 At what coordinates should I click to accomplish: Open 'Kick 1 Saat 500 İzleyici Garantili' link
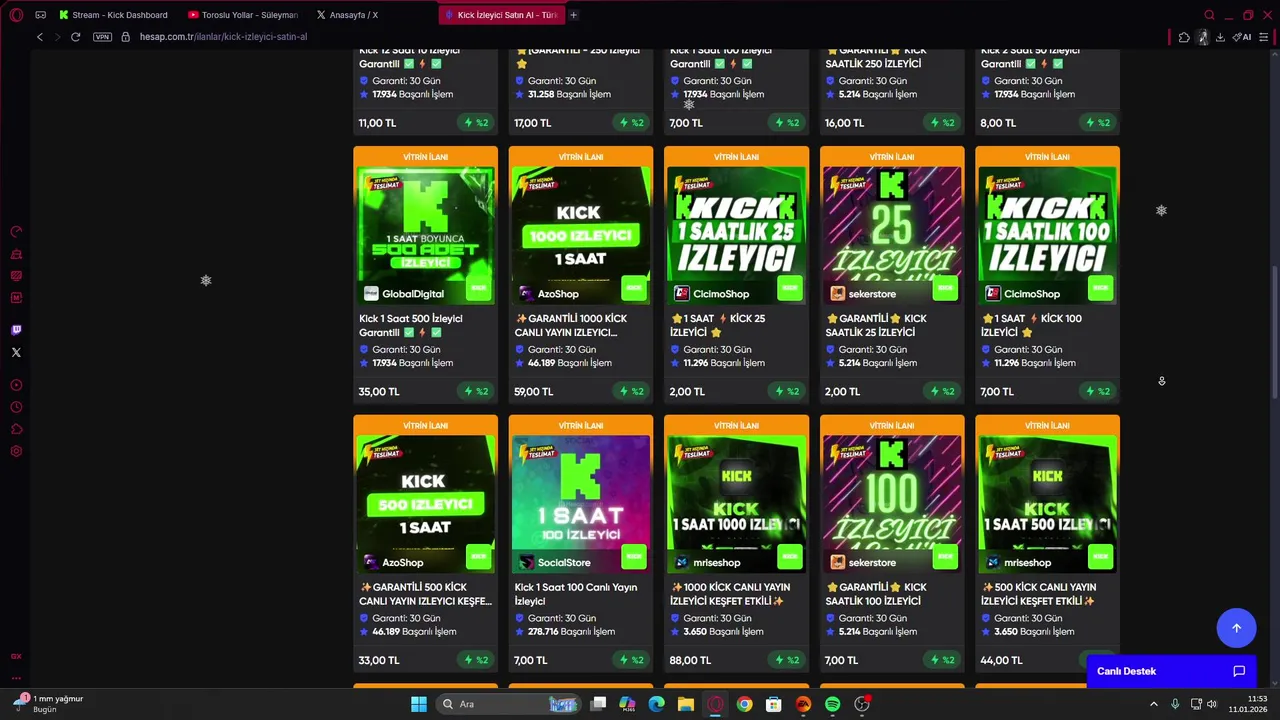coord(411,325)
